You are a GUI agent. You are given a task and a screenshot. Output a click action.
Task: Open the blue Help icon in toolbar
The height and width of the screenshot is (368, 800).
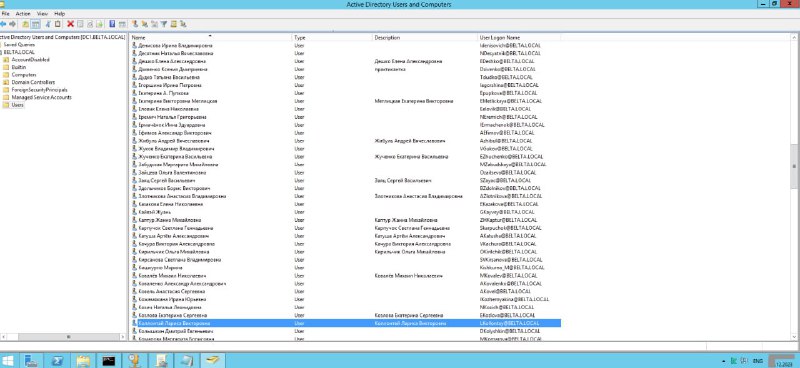pyautogui.click(x=112, y=24)
